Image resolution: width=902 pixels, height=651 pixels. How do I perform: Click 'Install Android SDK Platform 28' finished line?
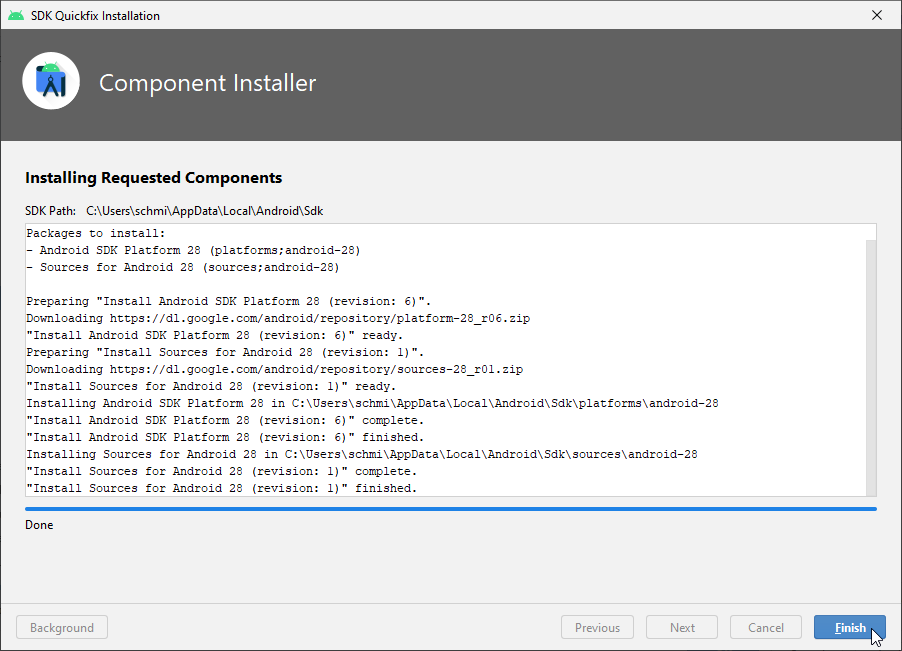[225, 437]
